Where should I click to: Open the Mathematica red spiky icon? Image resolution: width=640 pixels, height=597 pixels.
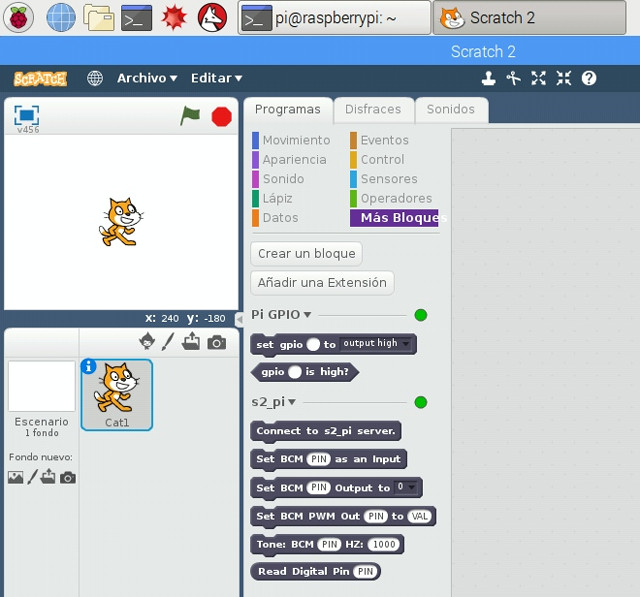click(174, 18)
